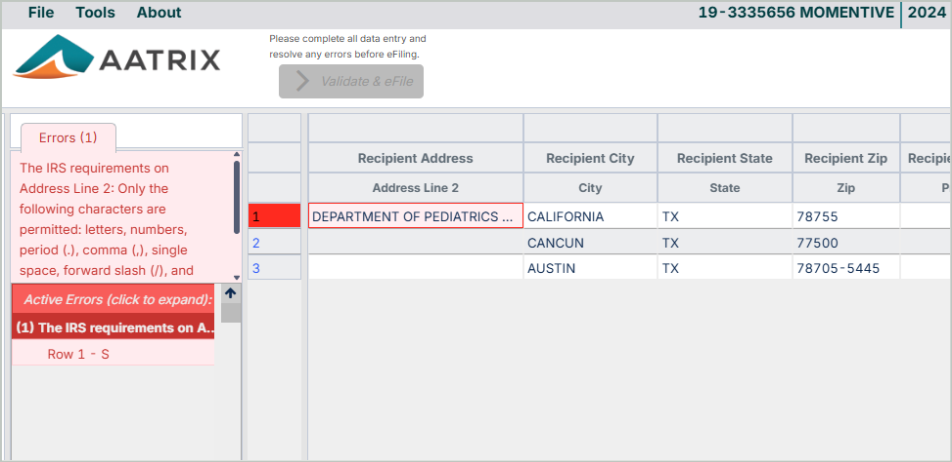The height and width of the screenshot is (462, 952).
Task: Click the Validate & eFile button
Action: (x=351, y=81)
